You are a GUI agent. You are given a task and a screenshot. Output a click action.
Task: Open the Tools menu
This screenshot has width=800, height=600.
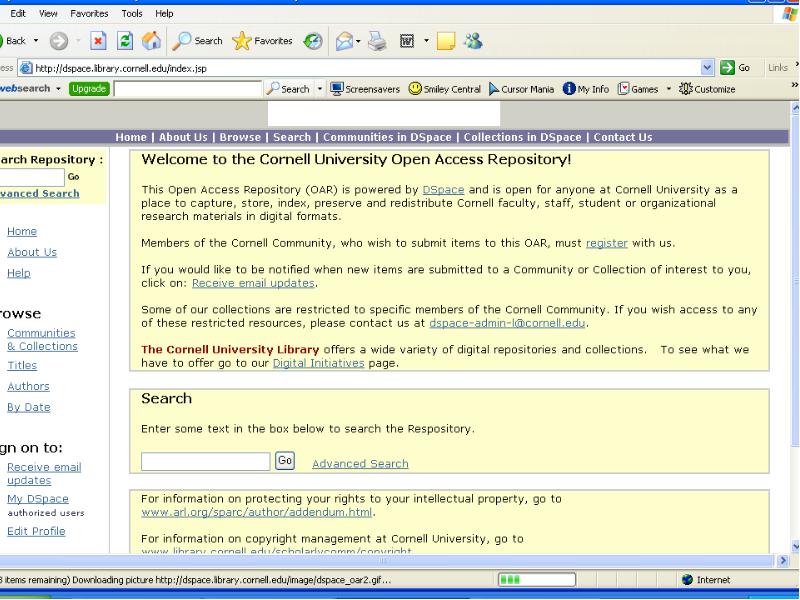(132, 14)
